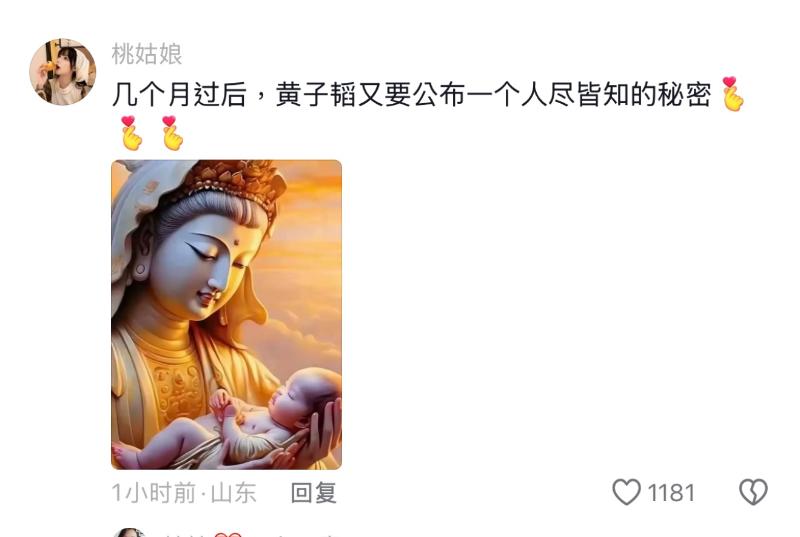Open 桃姑娘's profile avatar
Viewport: 800px width, 537px height.
point(62,71)
